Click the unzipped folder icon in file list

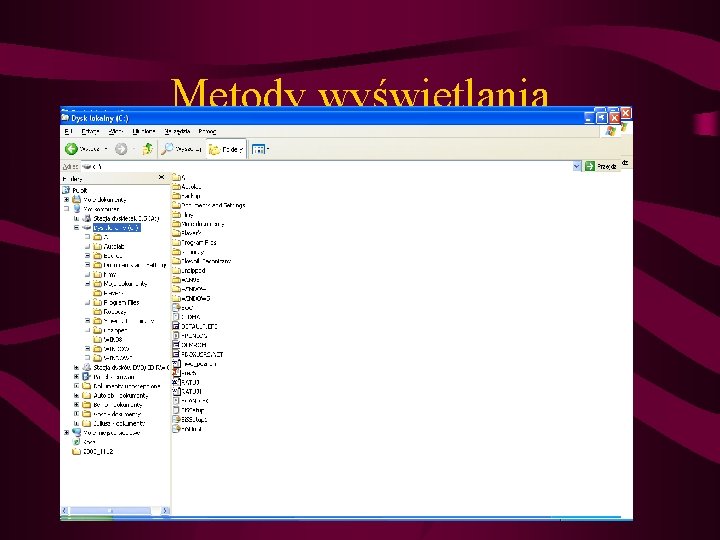tap(176, 270)
